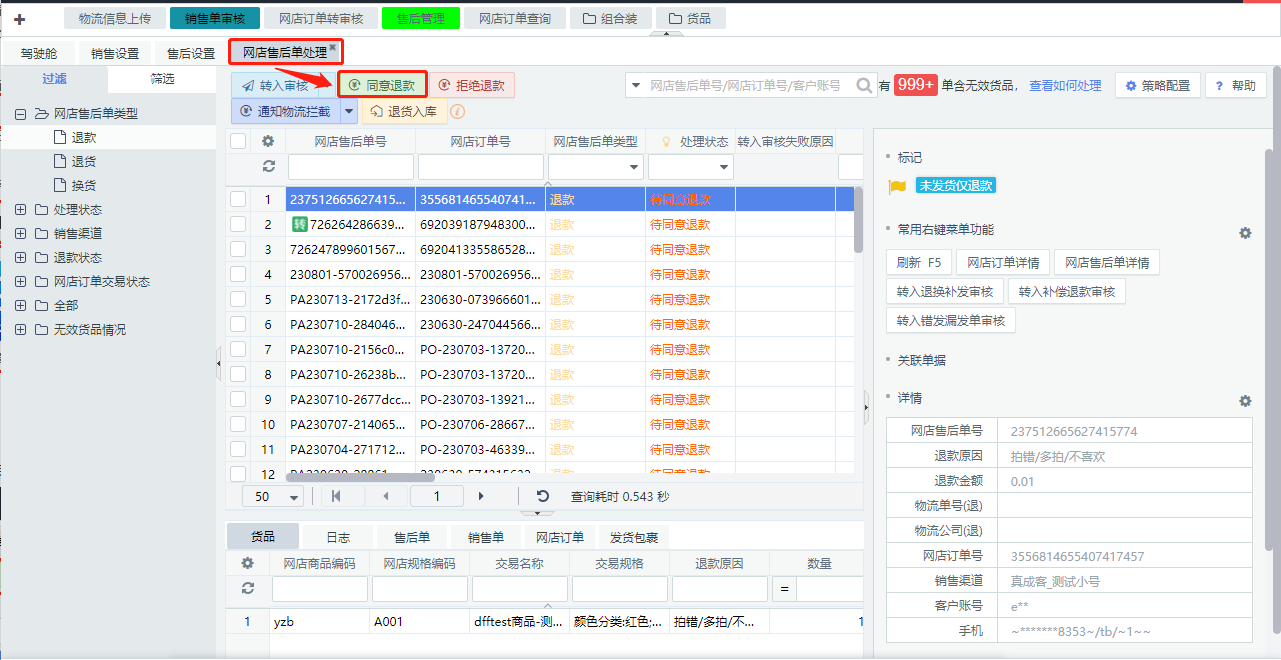Click the yellow flag mark icon
Image resolution: width=1281 pixels, height=660 pixels.
click(x=897, y=186)
